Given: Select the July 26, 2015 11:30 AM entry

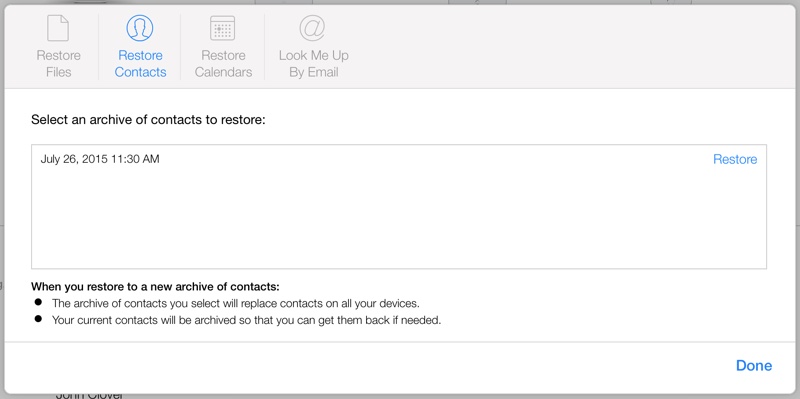Looking at the screenshot, I should (100, 159).
